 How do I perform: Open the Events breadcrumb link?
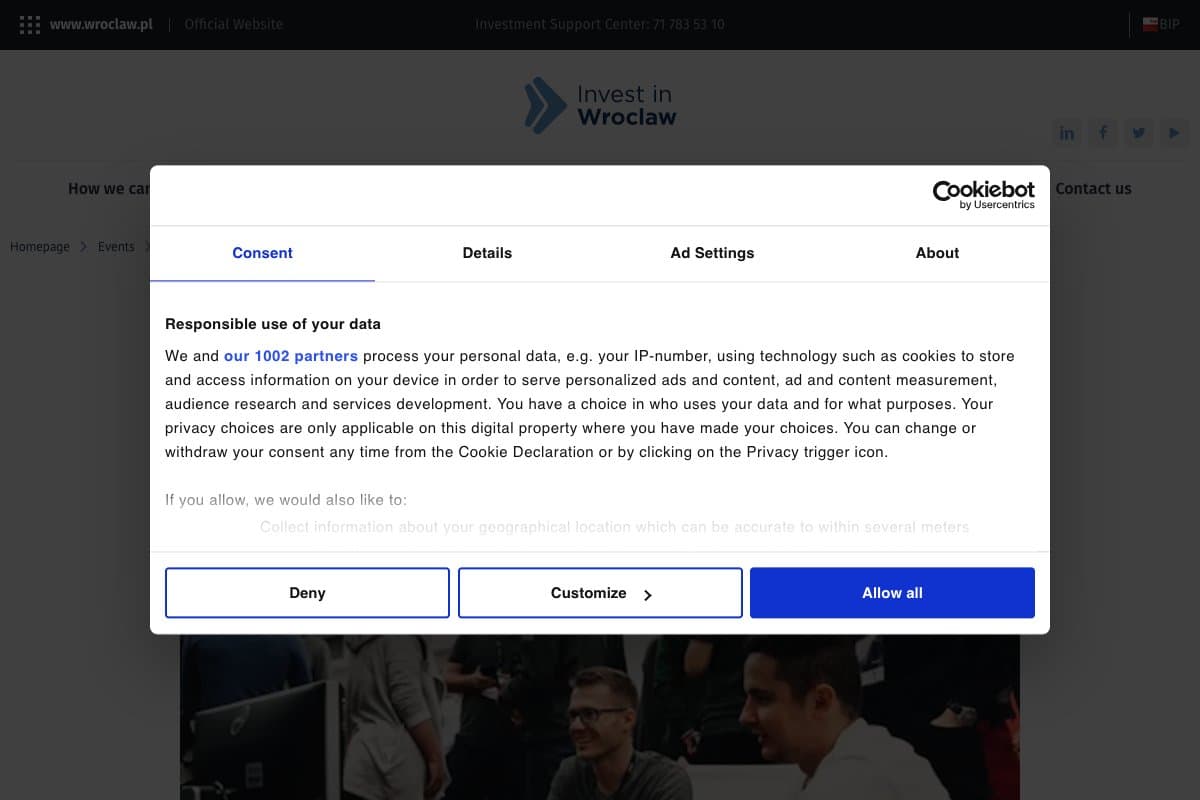[116, 247]
